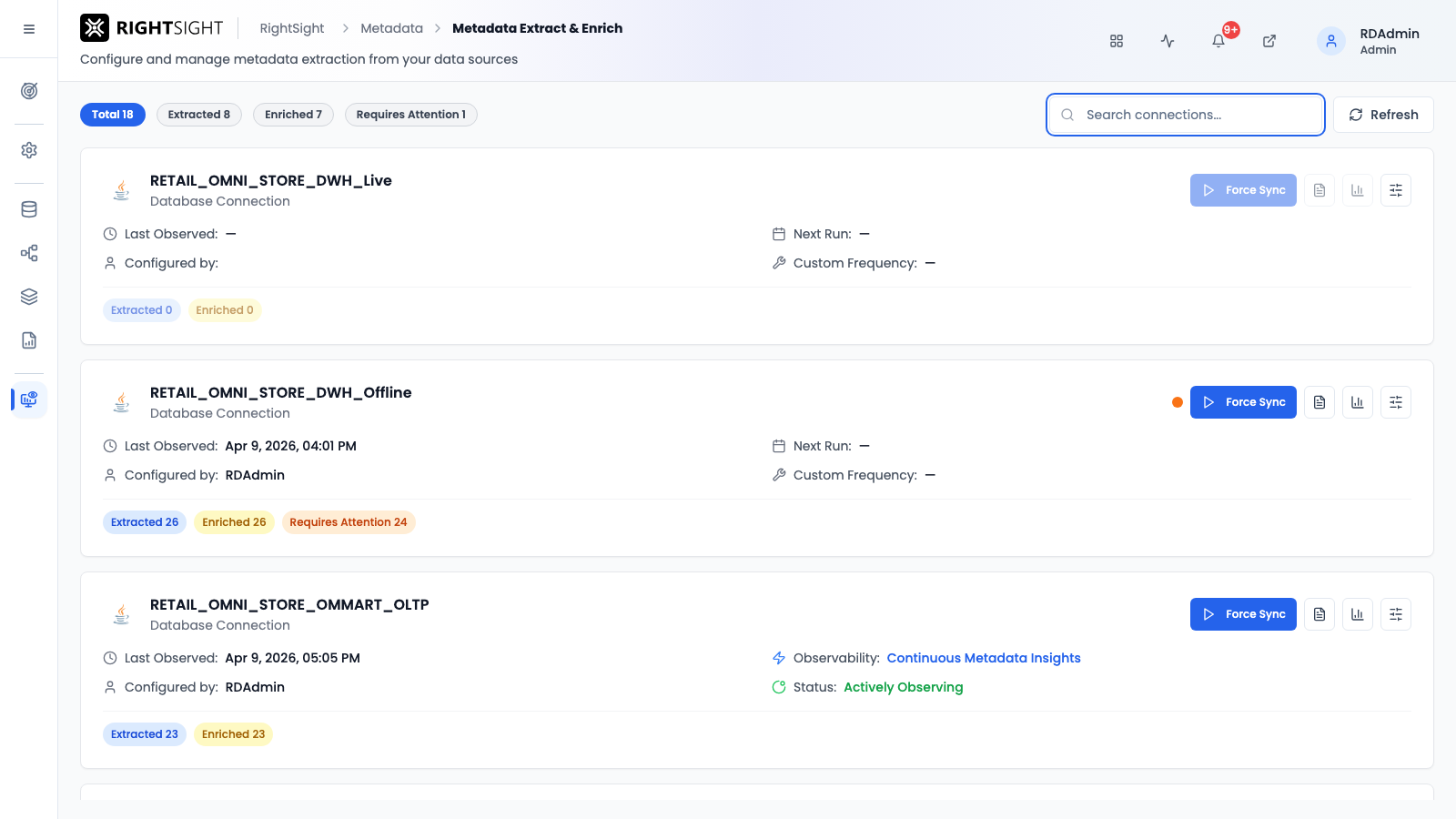Click Enriched 0 badge on DWH_Live
This screenshot has height=819, width=1456.
(225, 310)
